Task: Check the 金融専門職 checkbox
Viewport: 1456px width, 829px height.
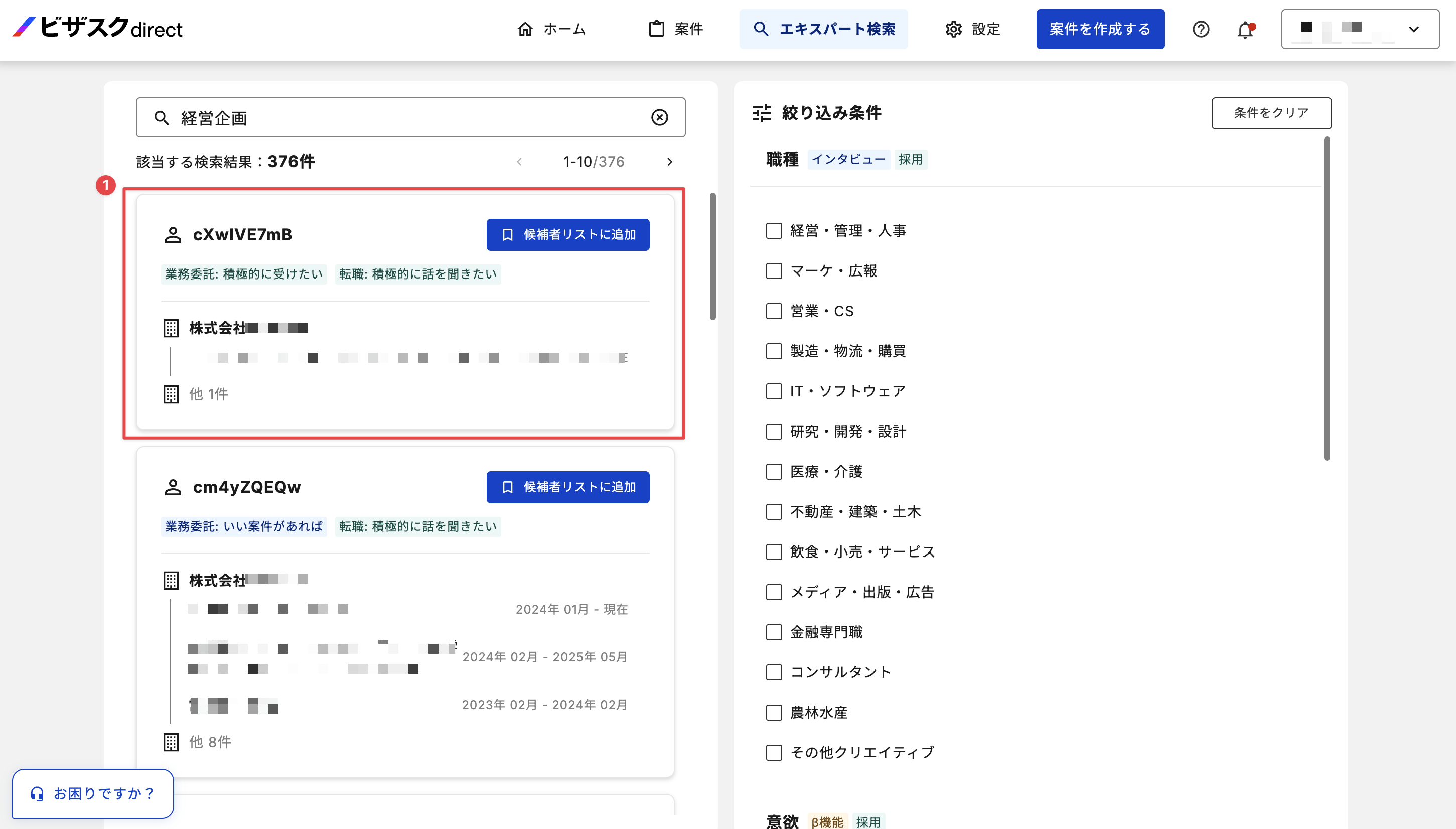Action: pos(774,632)
